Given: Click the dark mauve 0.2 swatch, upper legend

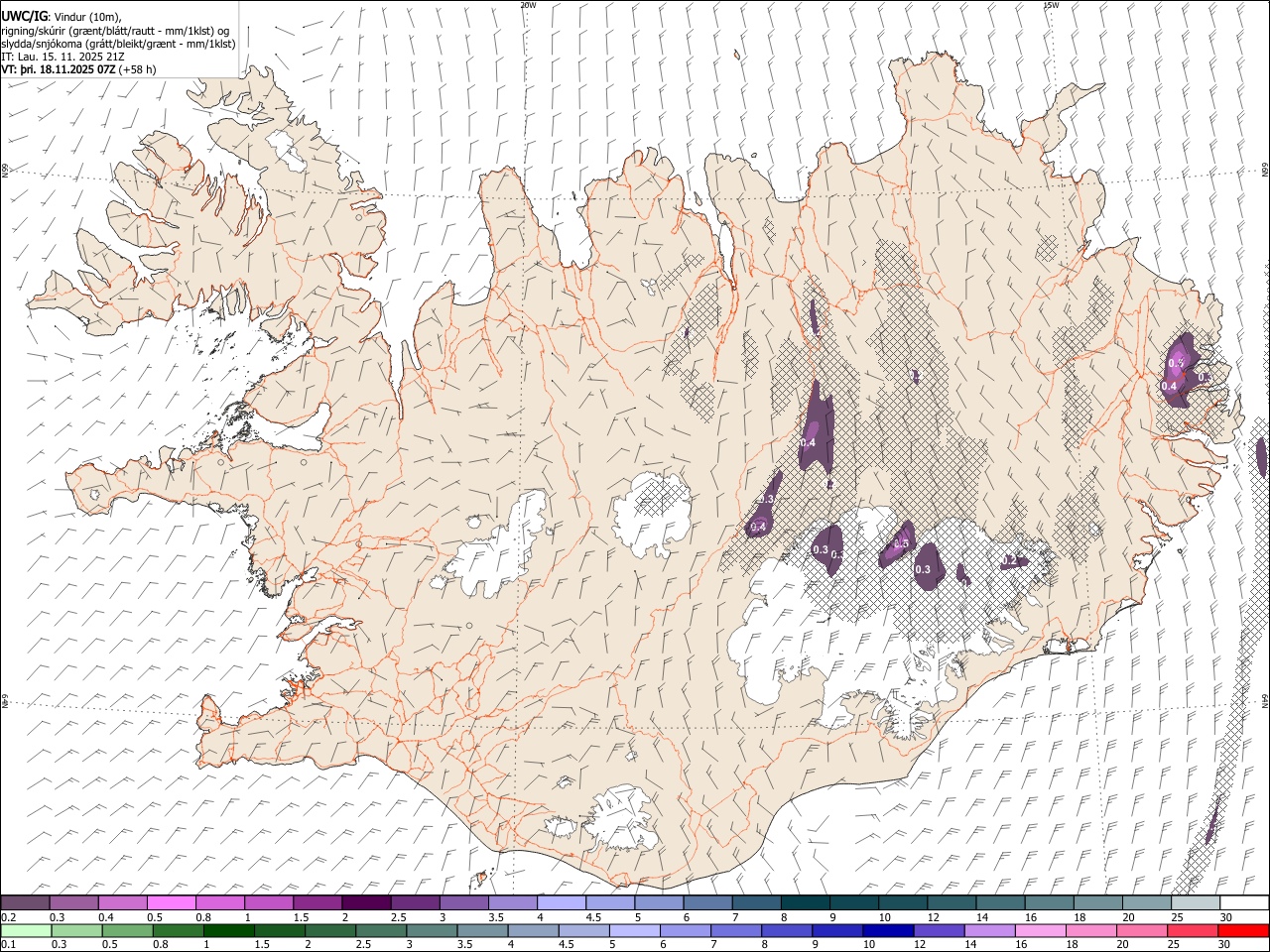Looking at the screenshot, I should (26, 902).
